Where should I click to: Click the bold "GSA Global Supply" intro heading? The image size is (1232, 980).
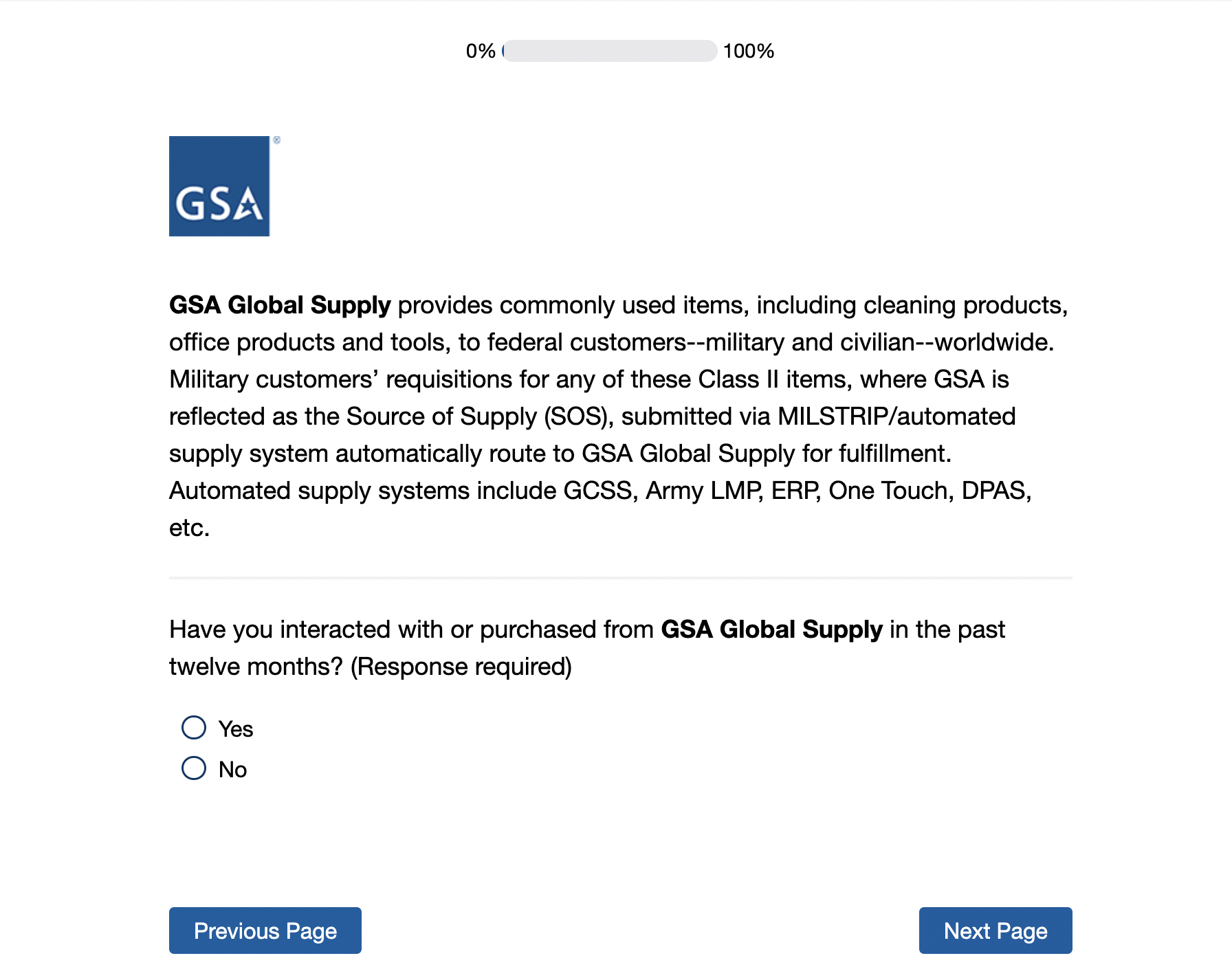pos(280,305)
